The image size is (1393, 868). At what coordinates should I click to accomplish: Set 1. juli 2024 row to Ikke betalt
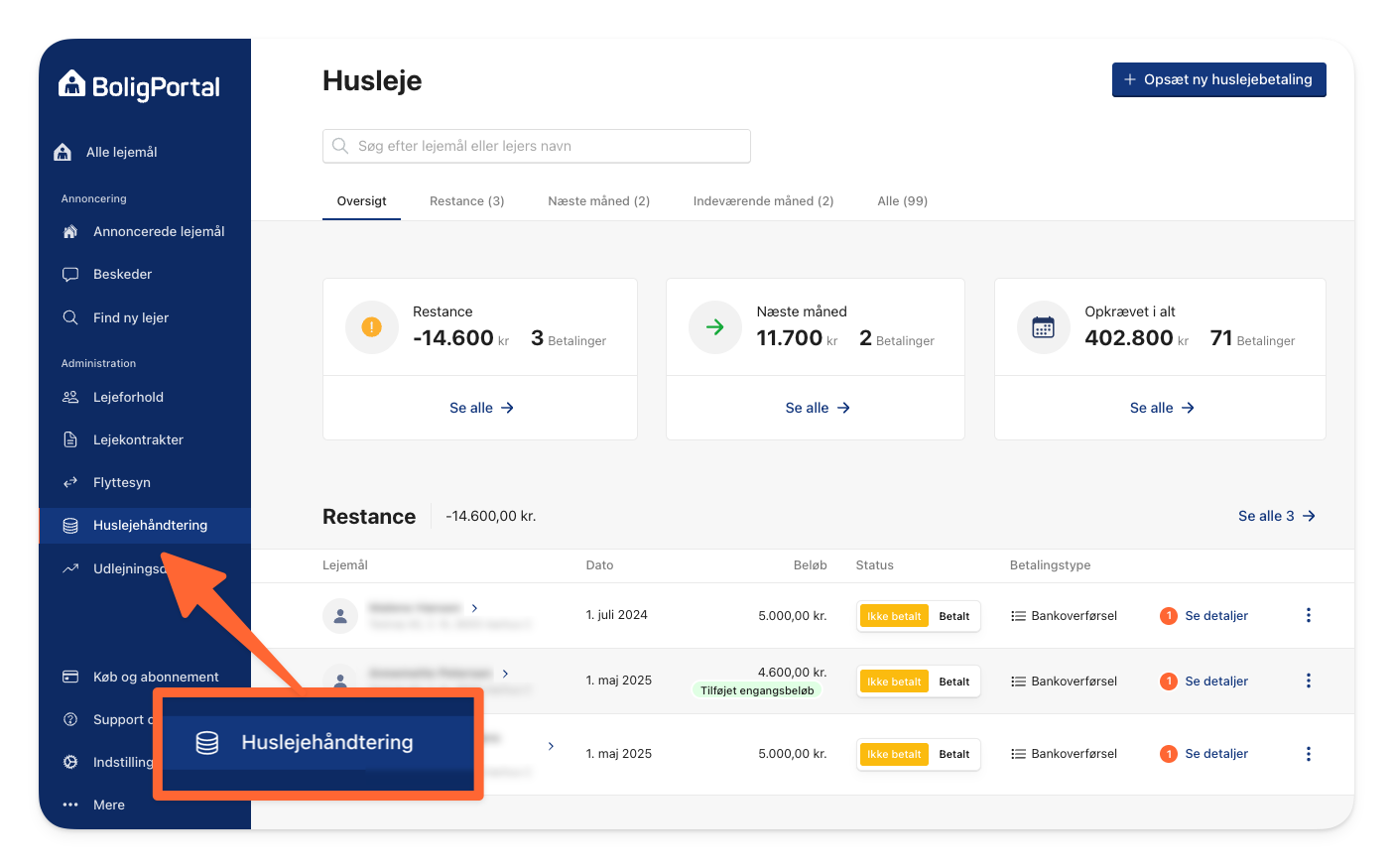coord(894,616)
